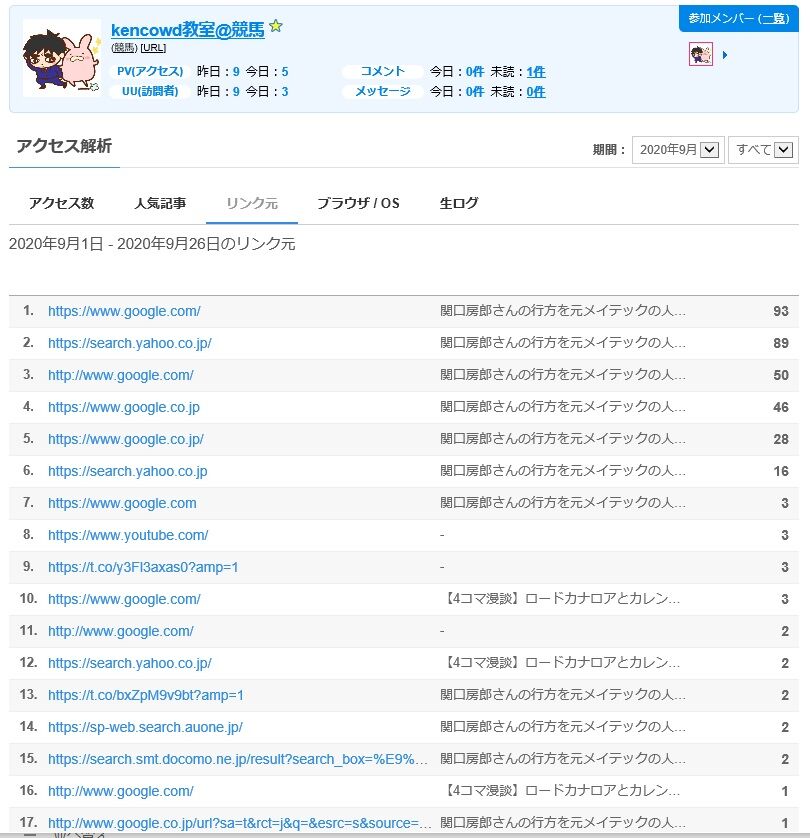Open the https://www.youtube.com/ referrer link
The width and height of the screenshot is (810, 838).
pos(128,536)
